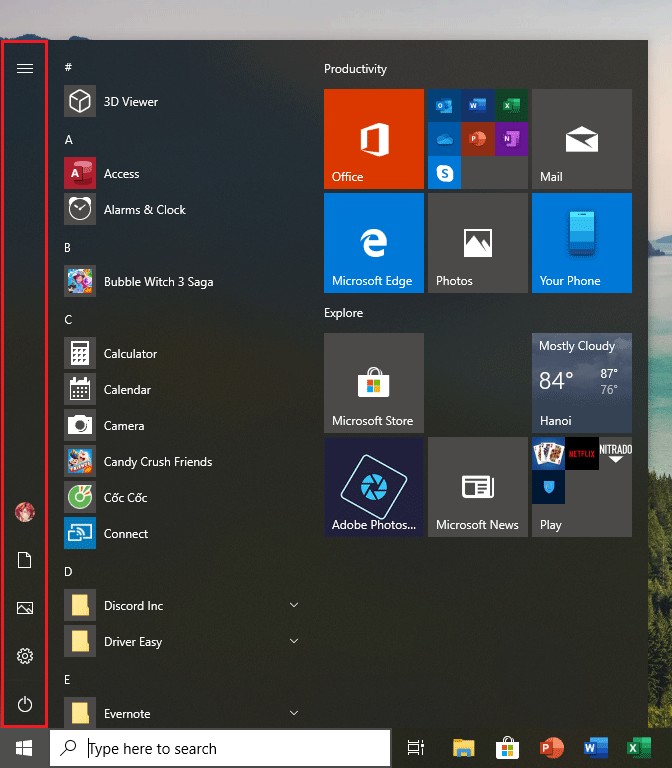
Task: Open the Documents sidebar icon
Action: [24, 560]
